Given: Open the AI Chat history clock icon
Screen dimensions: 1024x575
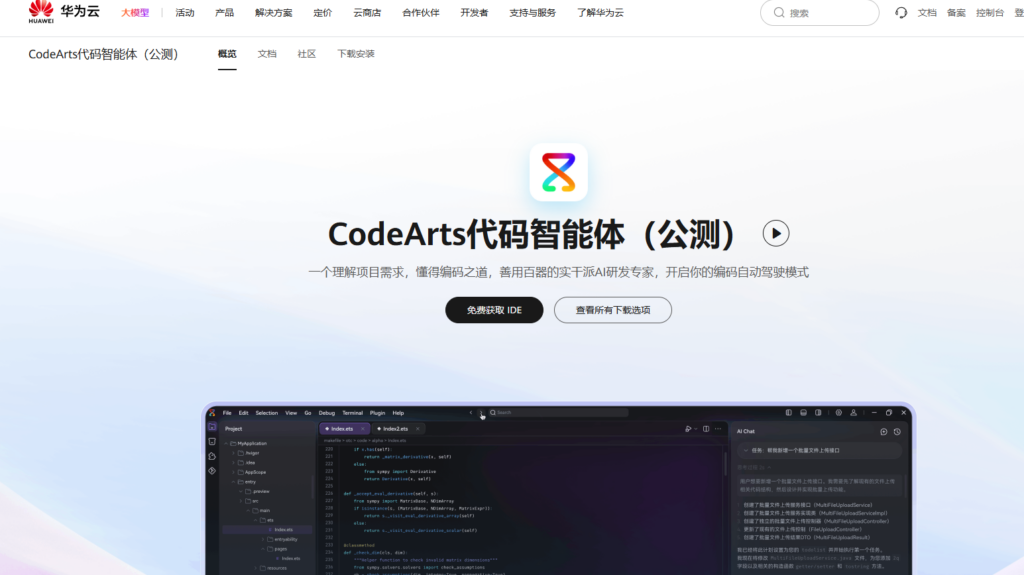Looking at the screenshot, I should 897,431.
